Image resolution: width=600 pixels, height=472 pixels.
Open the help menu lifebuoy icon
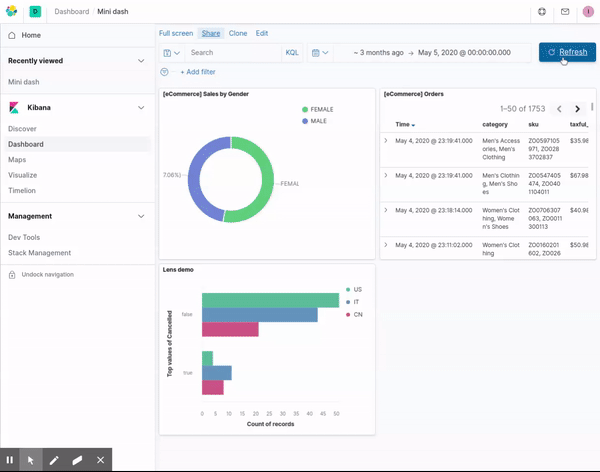click(x=542, y=11)
